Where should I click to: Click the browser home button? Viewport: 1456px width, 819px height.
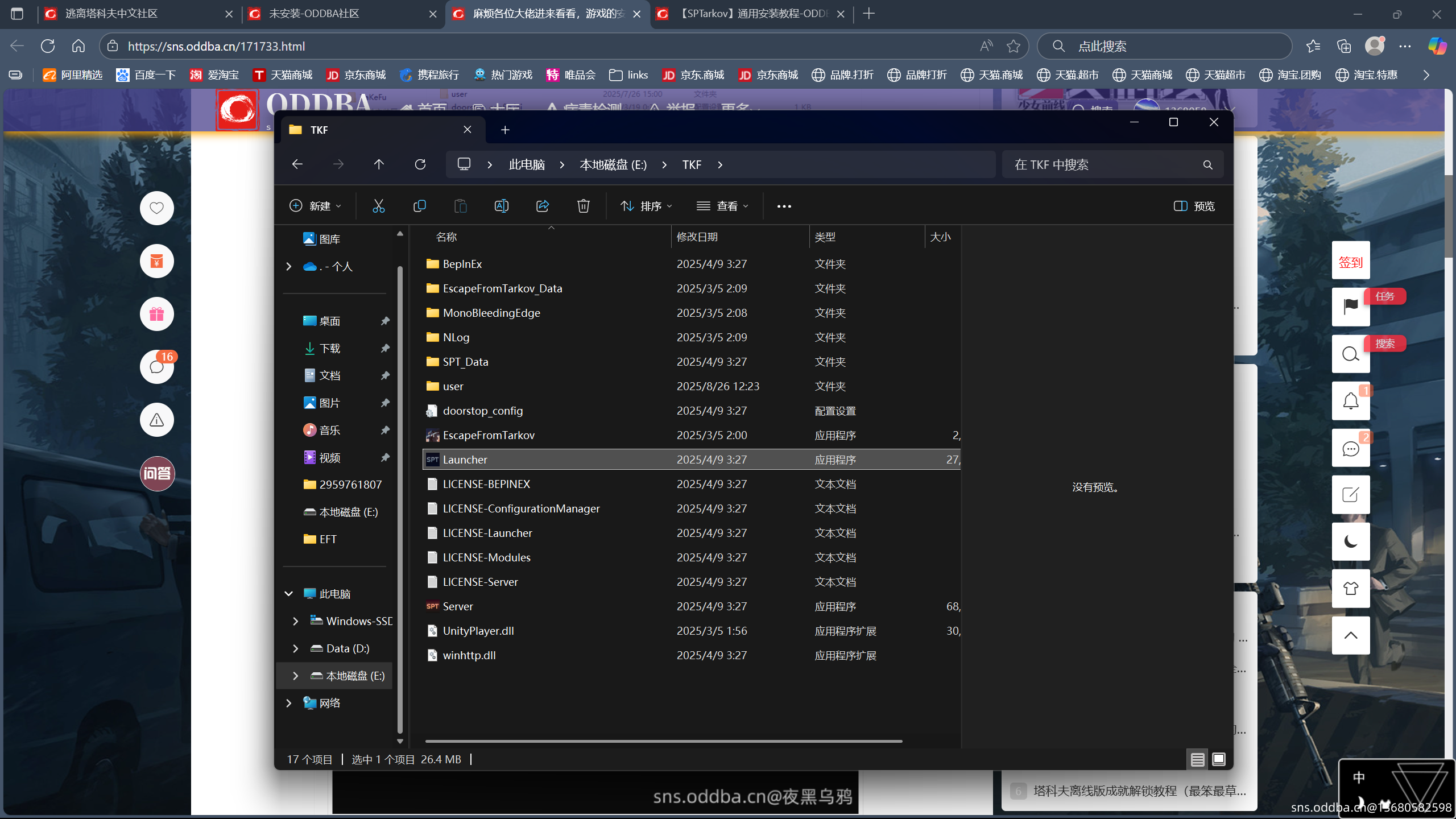click(78, 46)
